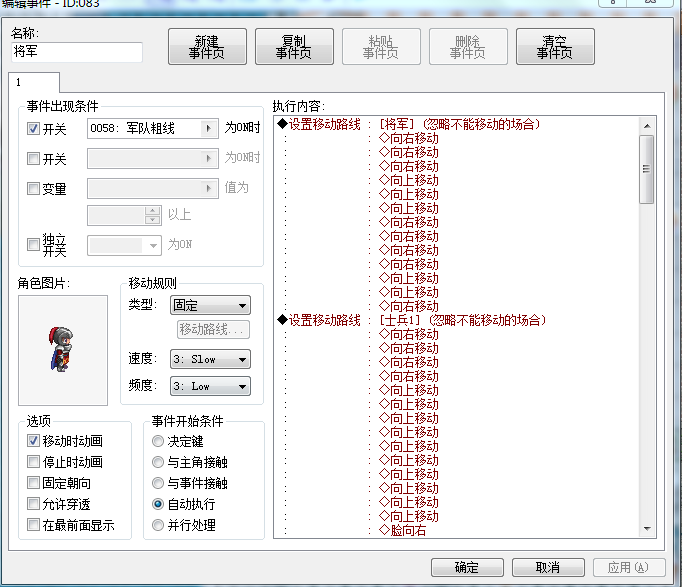Select the 与事件接触 trigger radio button
The width and height of the screenshot is (682, 587).
158,483
